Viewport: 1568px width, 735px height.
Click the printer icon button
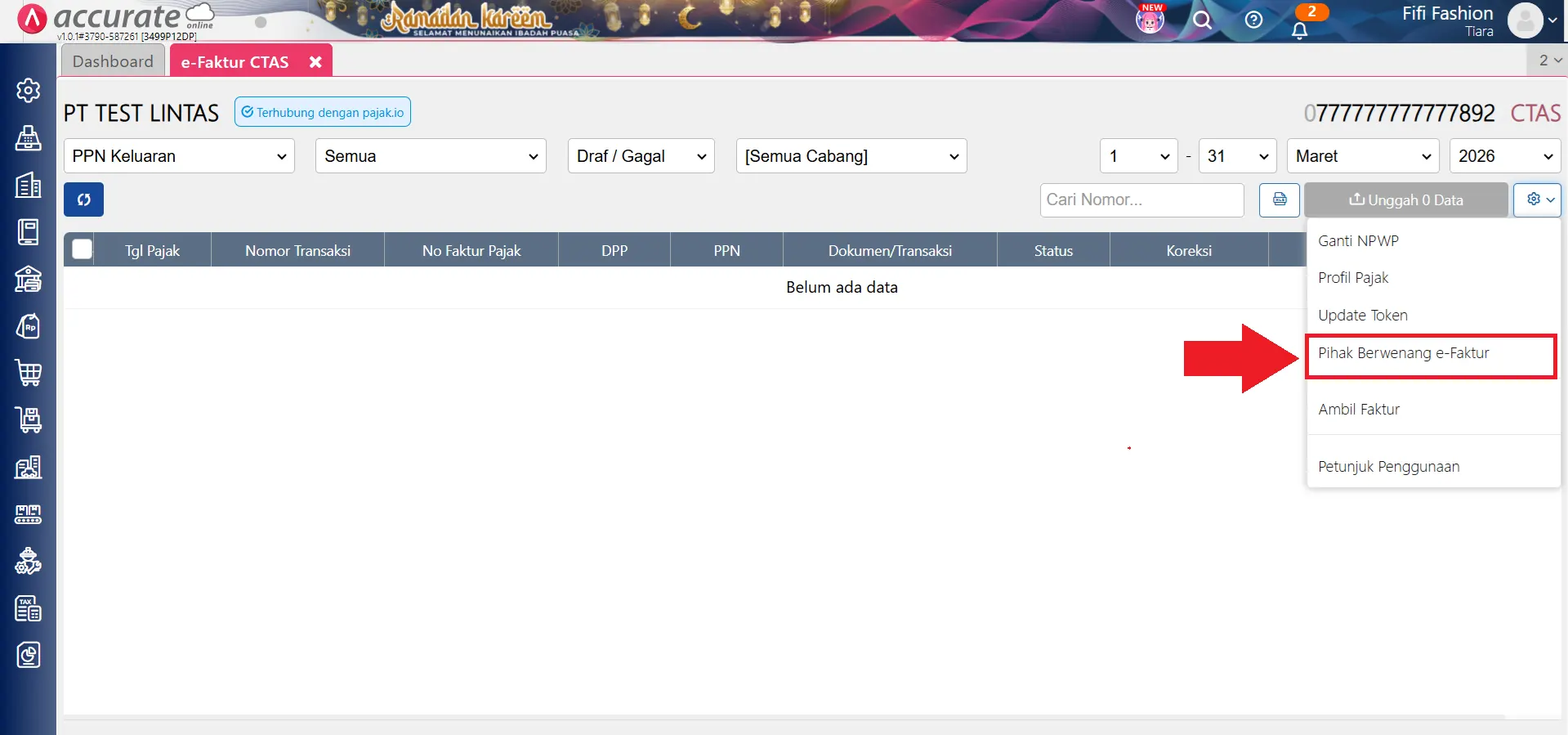pos(1279,199)
